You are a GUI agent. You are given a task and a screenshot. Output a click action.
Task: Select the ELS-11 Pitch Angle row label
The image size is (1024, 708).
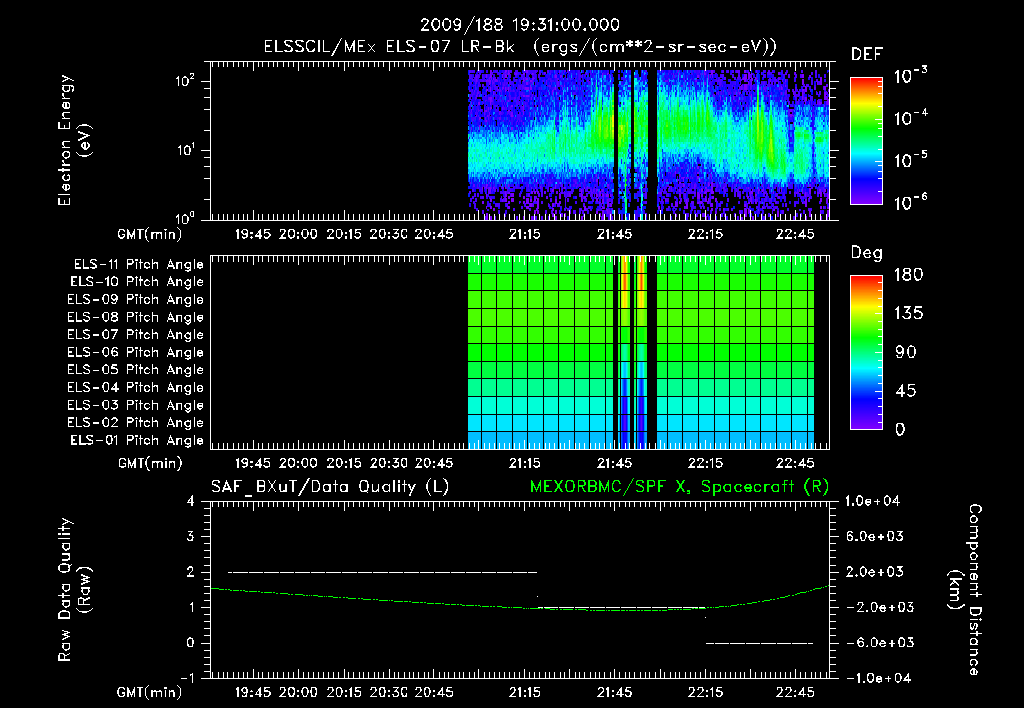click(138, 265)
